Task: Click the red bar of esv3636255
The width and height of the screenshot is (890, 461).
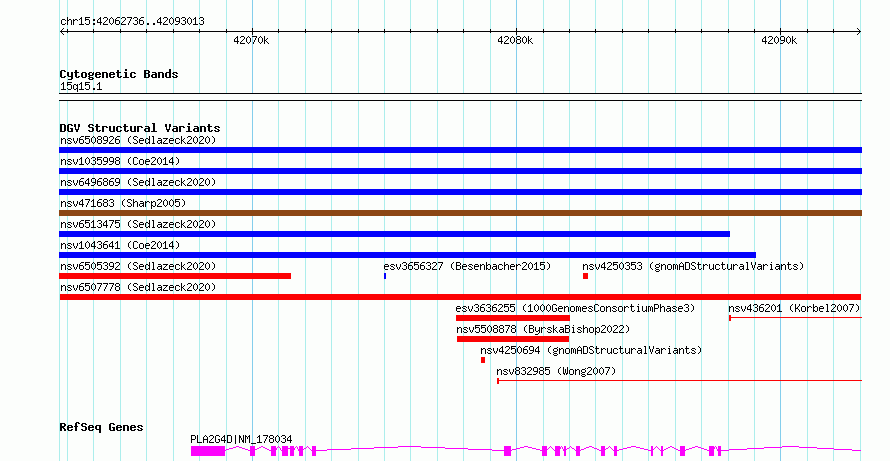Action: [x=513, y=318]
